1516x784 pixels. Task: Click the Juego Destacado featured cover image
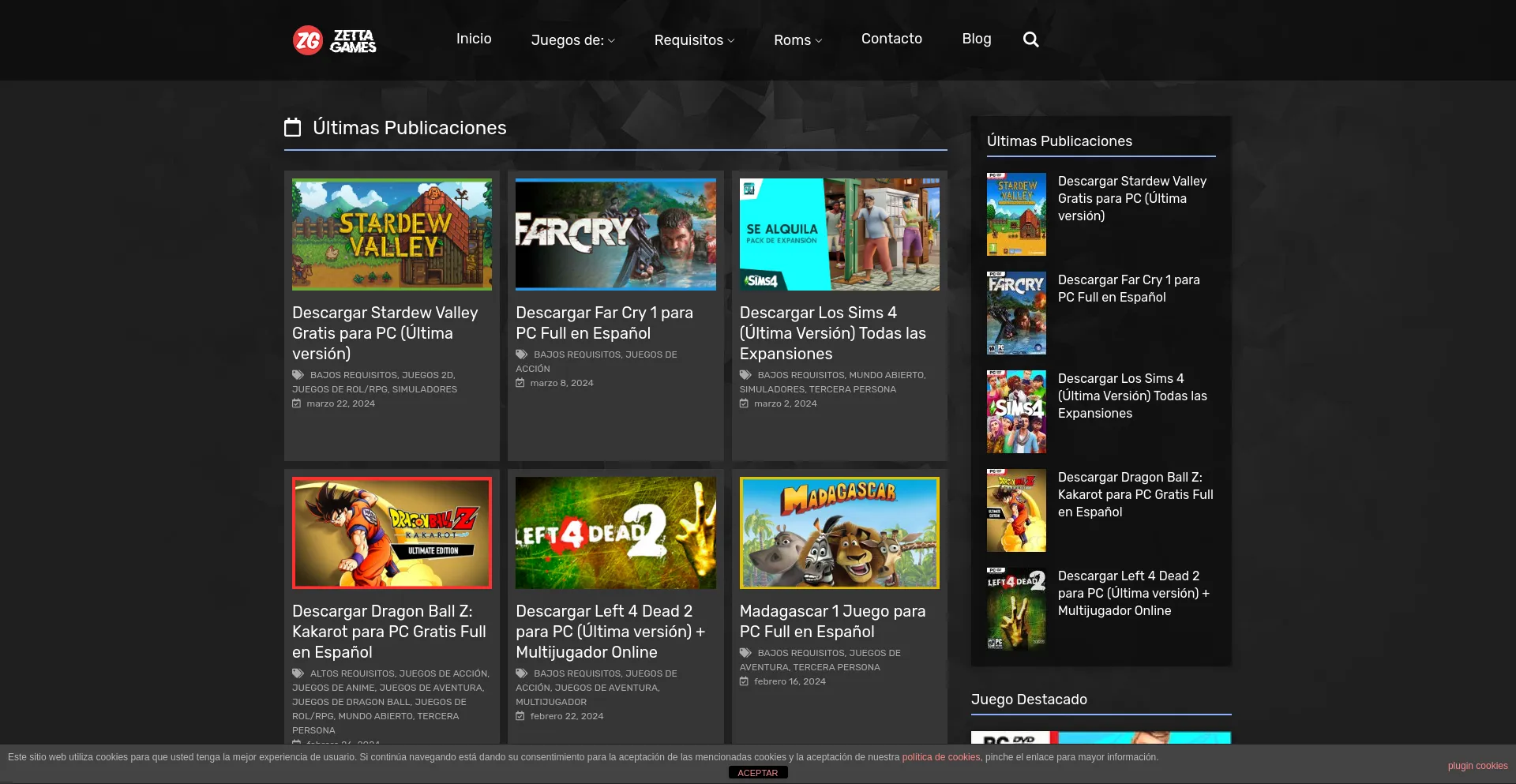1101,738
